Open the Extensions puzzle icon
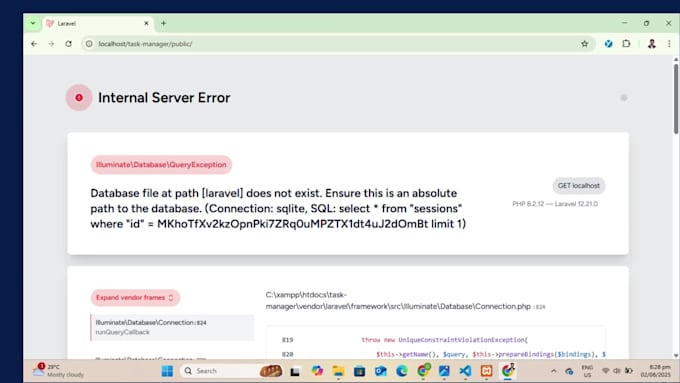The width and height of the screenshot is (680, 383). pyautogui.click(x=626, y=44)
